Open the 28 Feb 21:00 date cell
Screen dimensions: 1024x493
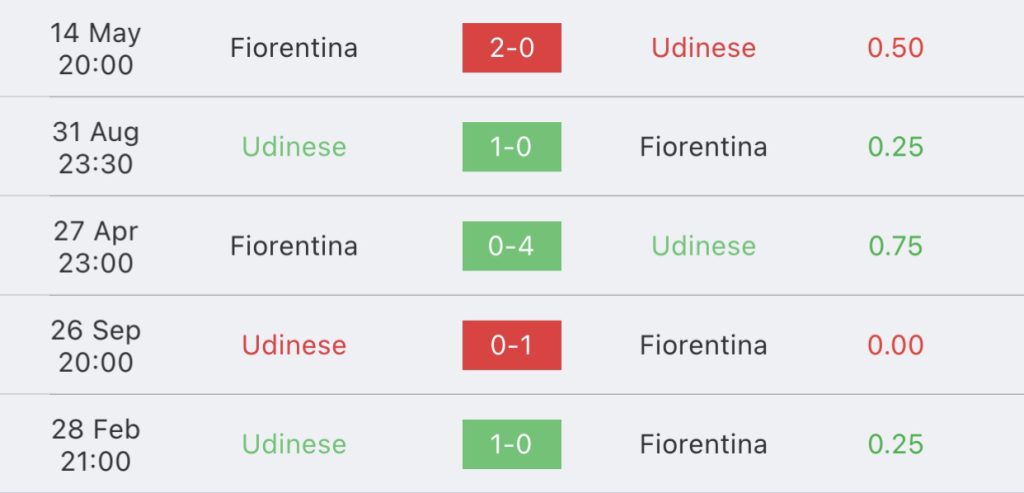(95, 444)
